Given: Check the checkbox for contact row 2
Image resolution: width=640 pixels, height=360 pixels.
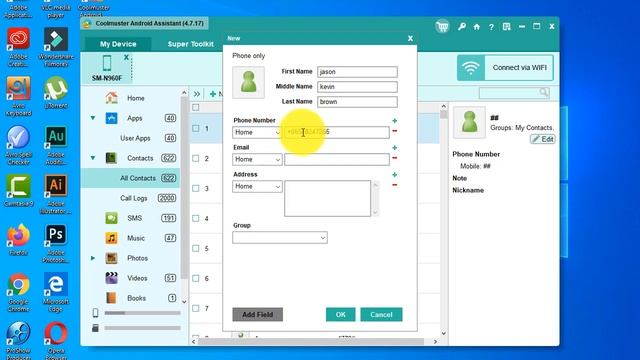Looking at the screenshot, I should pyautogui.click(x=196, y=158).
